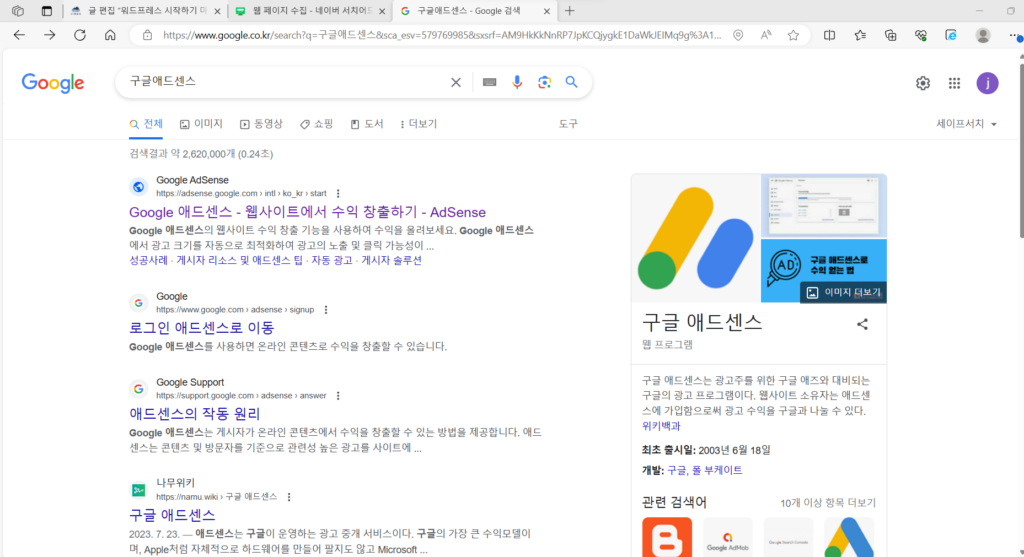Open the Google apps grid

tap(954, 83)
